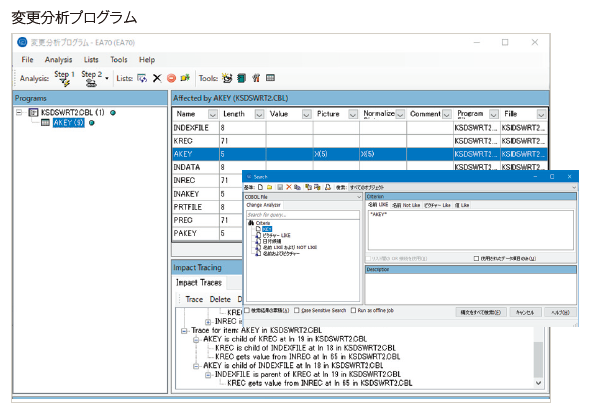Open the File menu
Screen dimensions: 601x420
pos(27,59)
